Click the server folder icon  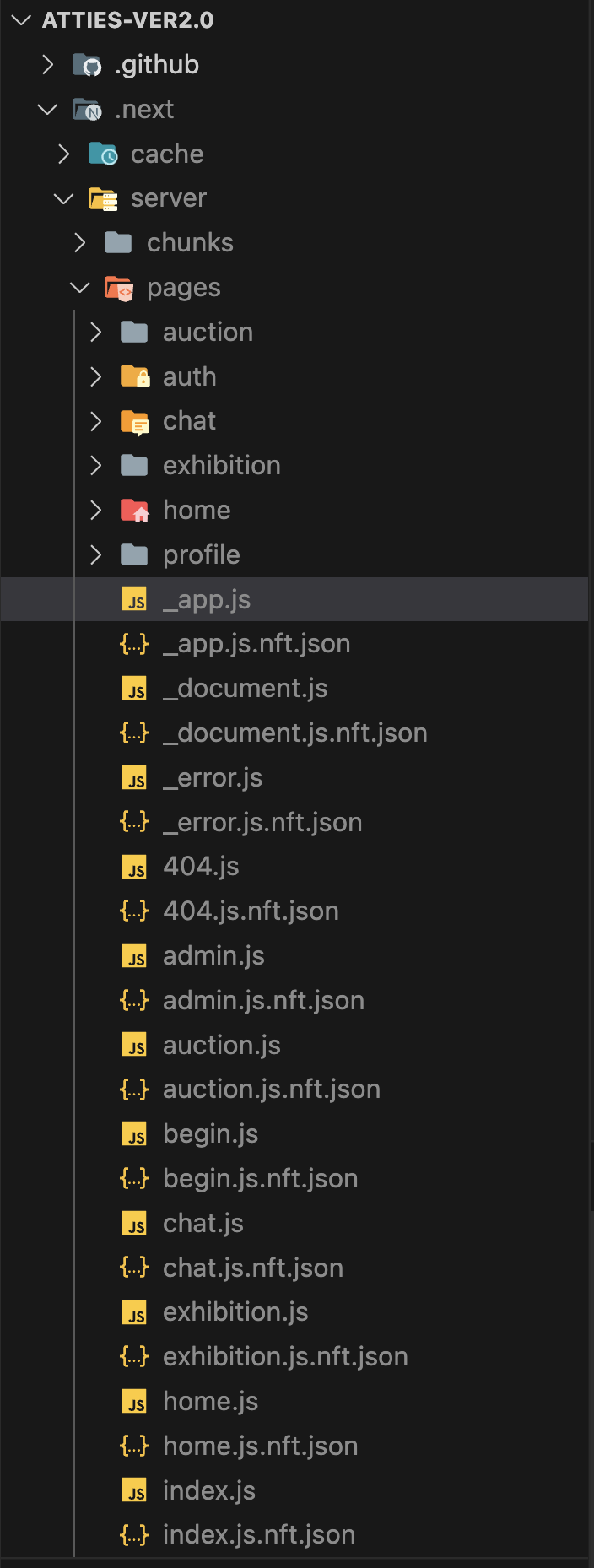click(103, 198)
